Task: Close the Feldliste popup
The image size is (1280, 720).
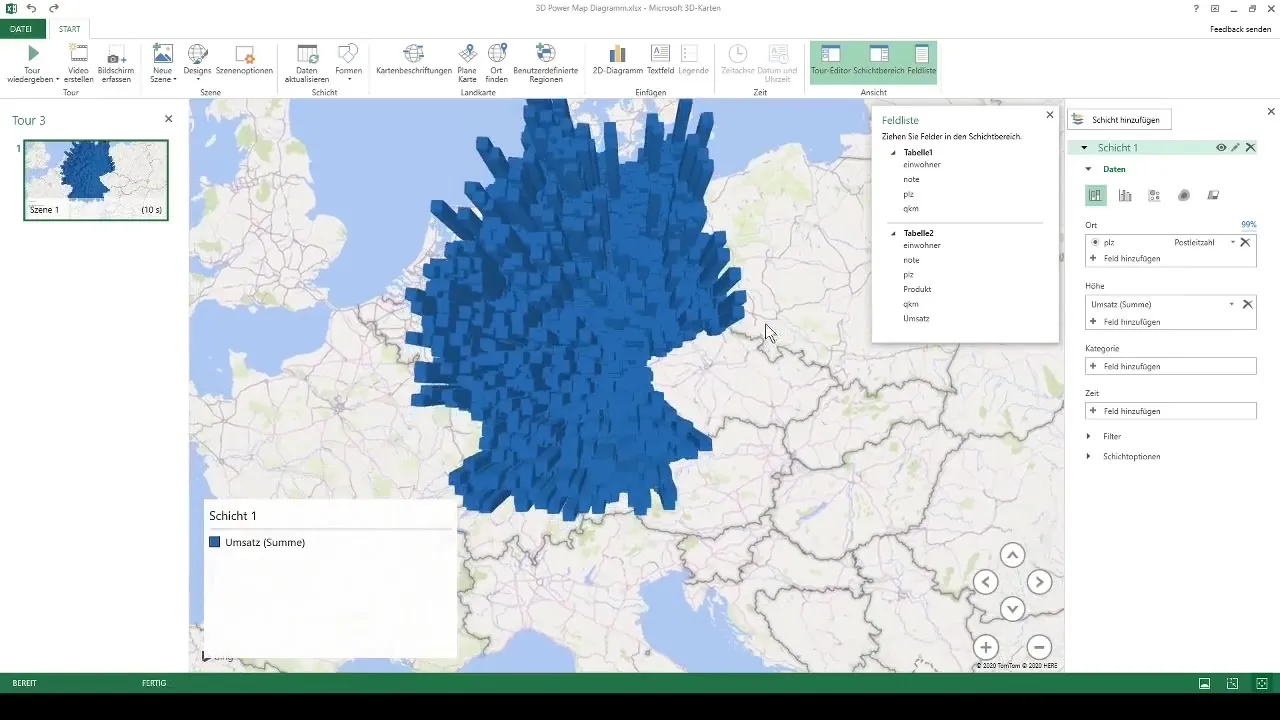Action: pyautogui.click(x=1049, y=115)
